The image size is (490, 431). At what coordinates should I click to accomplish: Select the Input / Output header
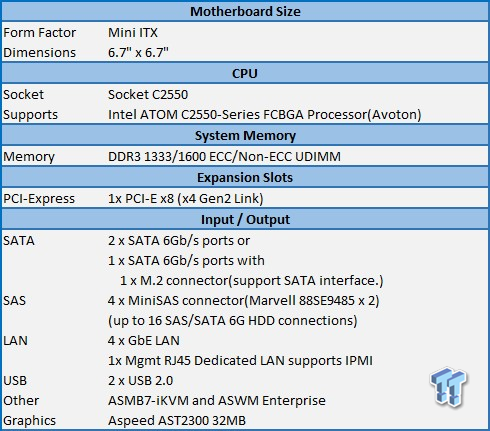point(245,220)
